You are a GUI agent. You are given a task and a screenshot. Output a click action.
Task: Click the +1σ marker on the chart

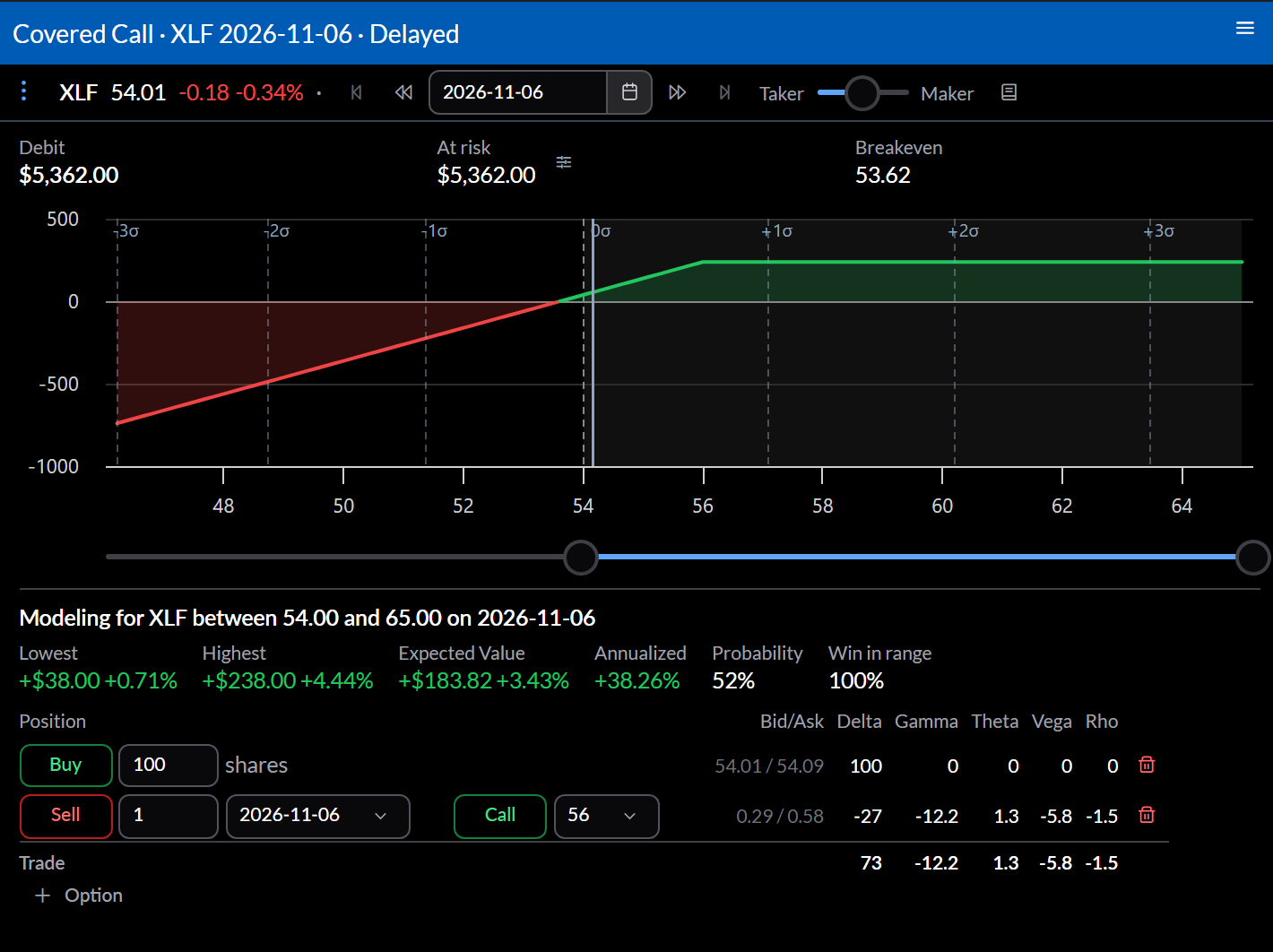pos(777,230)
